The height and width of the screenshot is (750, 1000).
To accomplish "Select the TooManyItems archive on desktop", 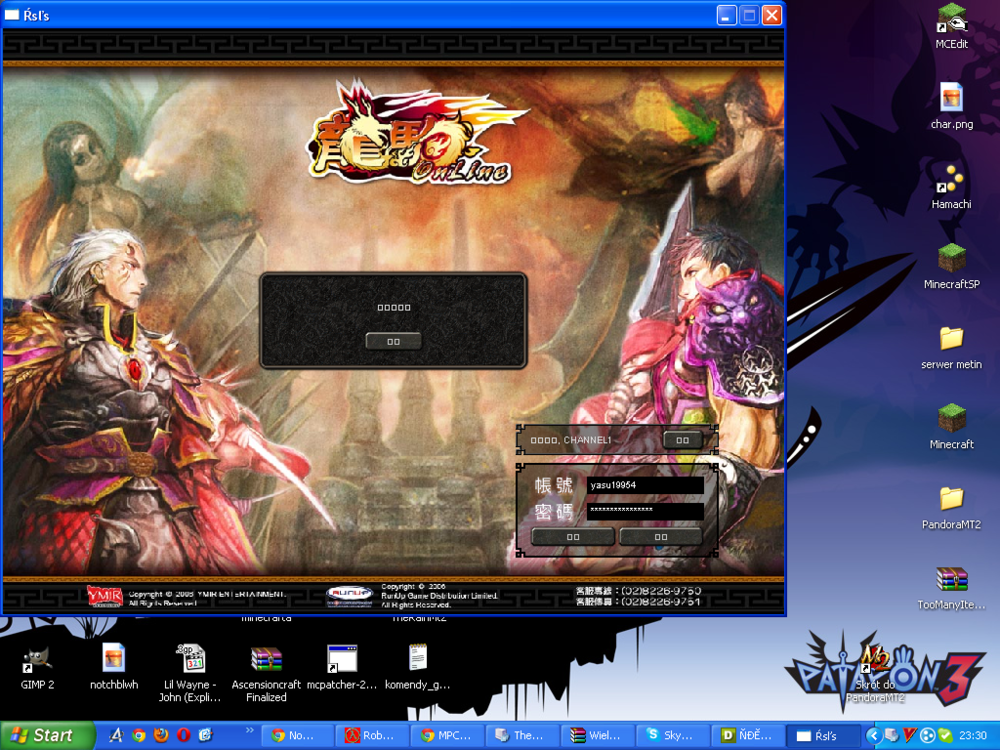I will tap(951, 588).
